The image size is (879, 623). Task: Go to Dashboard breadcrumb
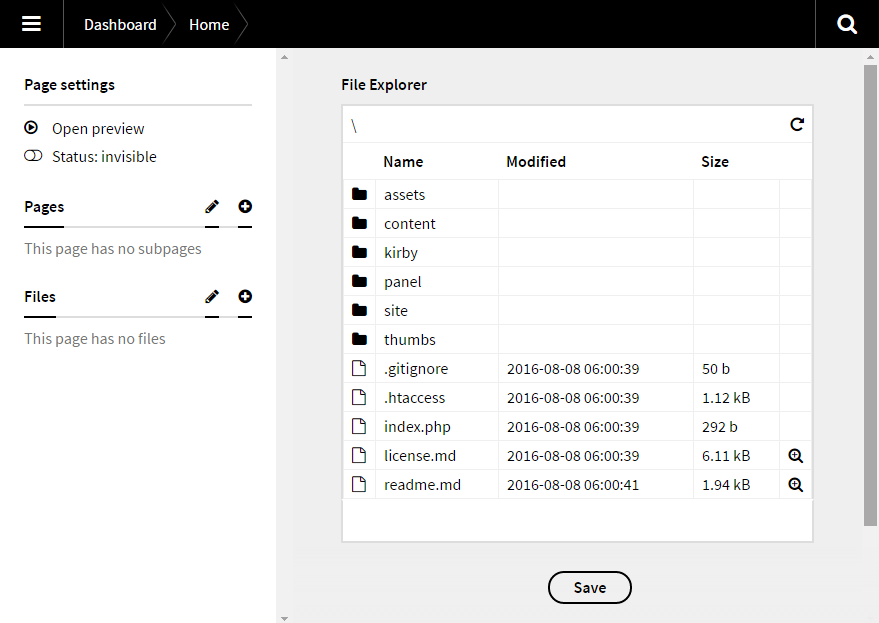(120, 25)
